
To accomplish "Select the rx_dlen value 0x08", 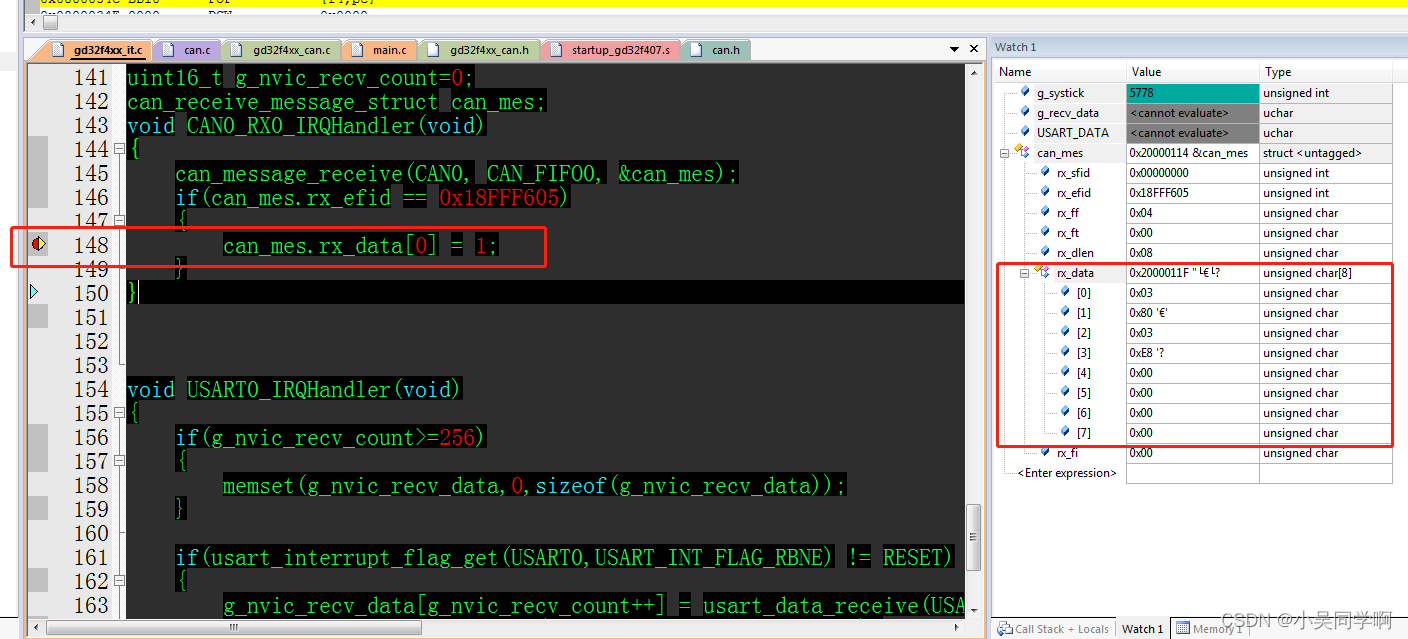I will (x=1192, y=253).
